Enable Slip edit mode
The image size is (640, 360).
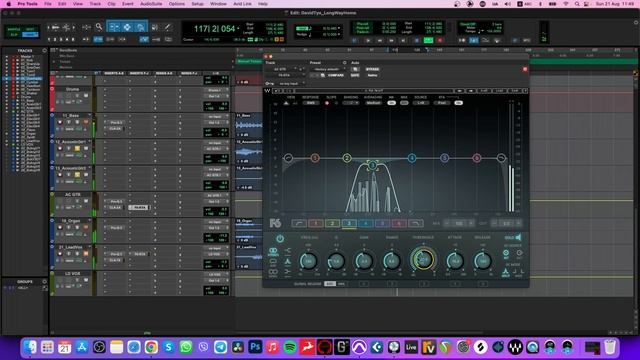(x=14, y=35)
